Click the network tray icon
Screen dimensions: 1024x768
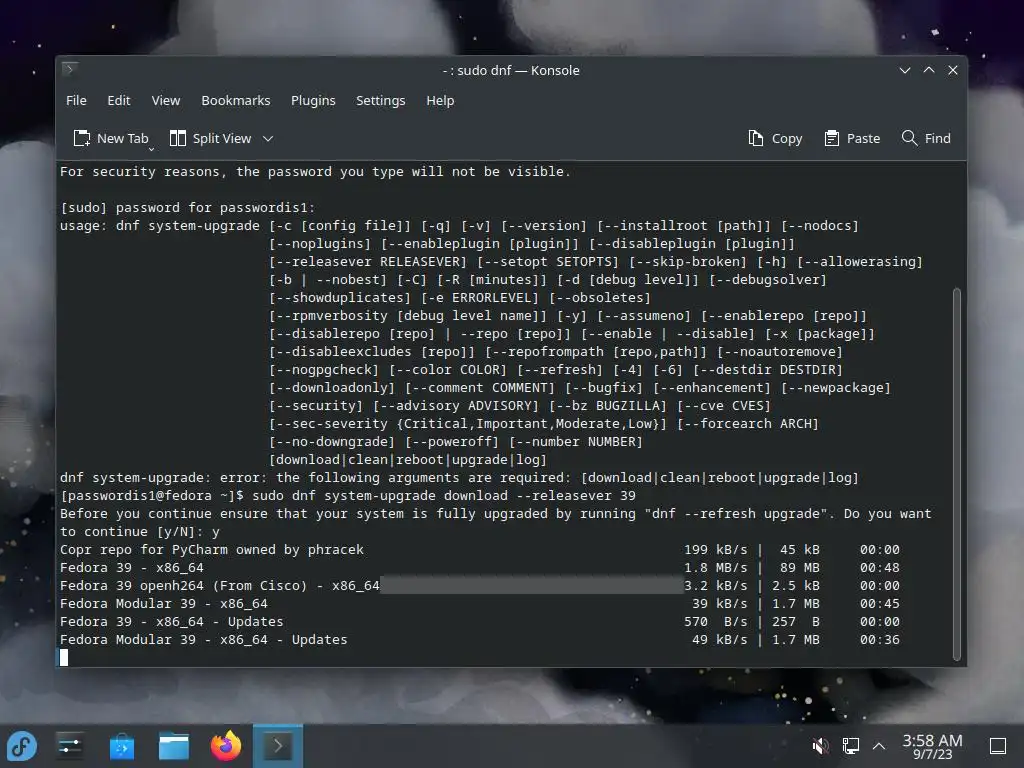[x=850, y=746]
